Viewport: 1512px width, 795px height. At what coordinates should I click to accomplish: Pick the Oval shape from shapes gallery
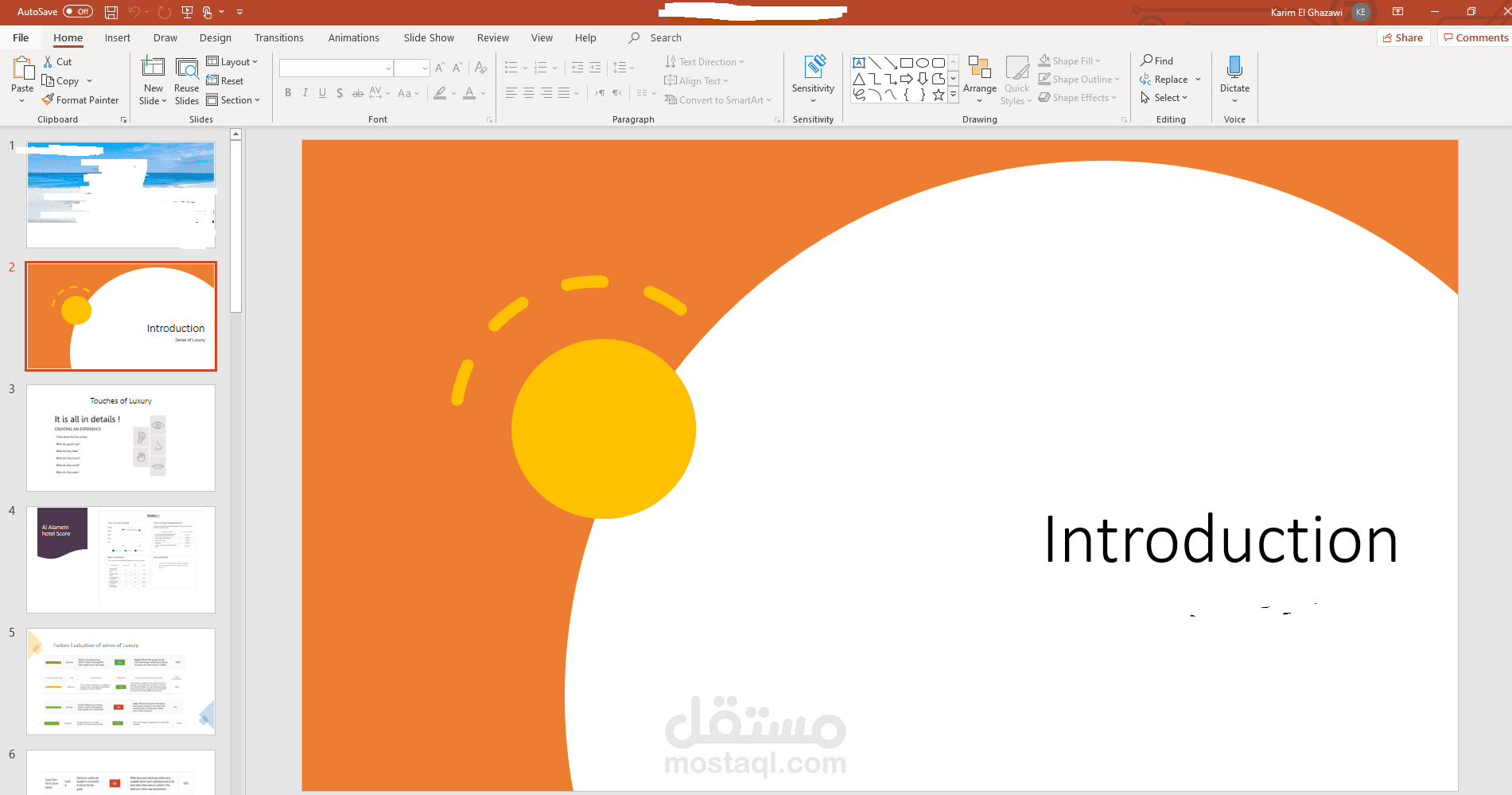click(x=923, y=62)
